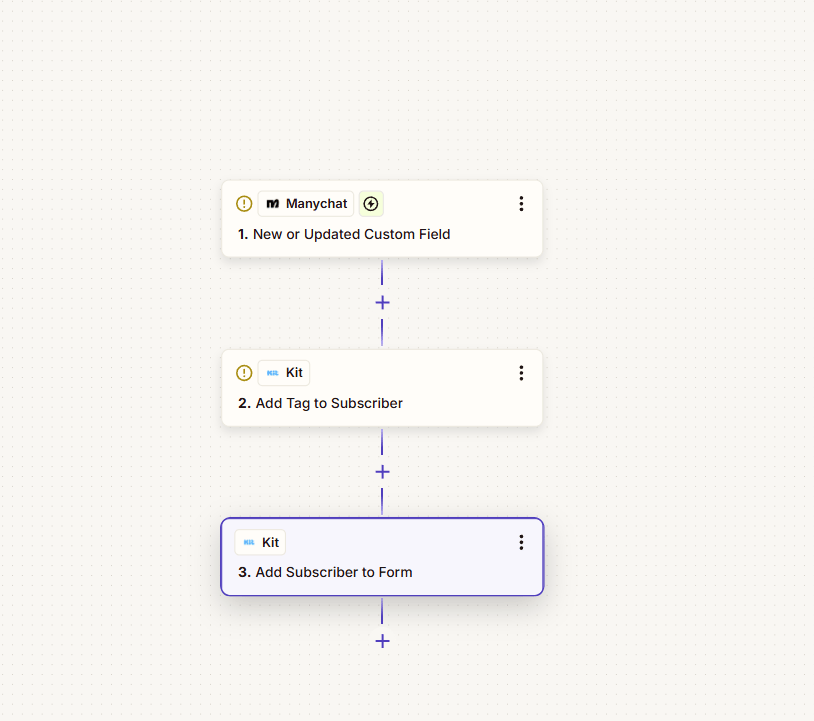Click the Kit app badge on step 2
Screen dimensions: 814x721
pyautogui.click(x=284, y=373)
